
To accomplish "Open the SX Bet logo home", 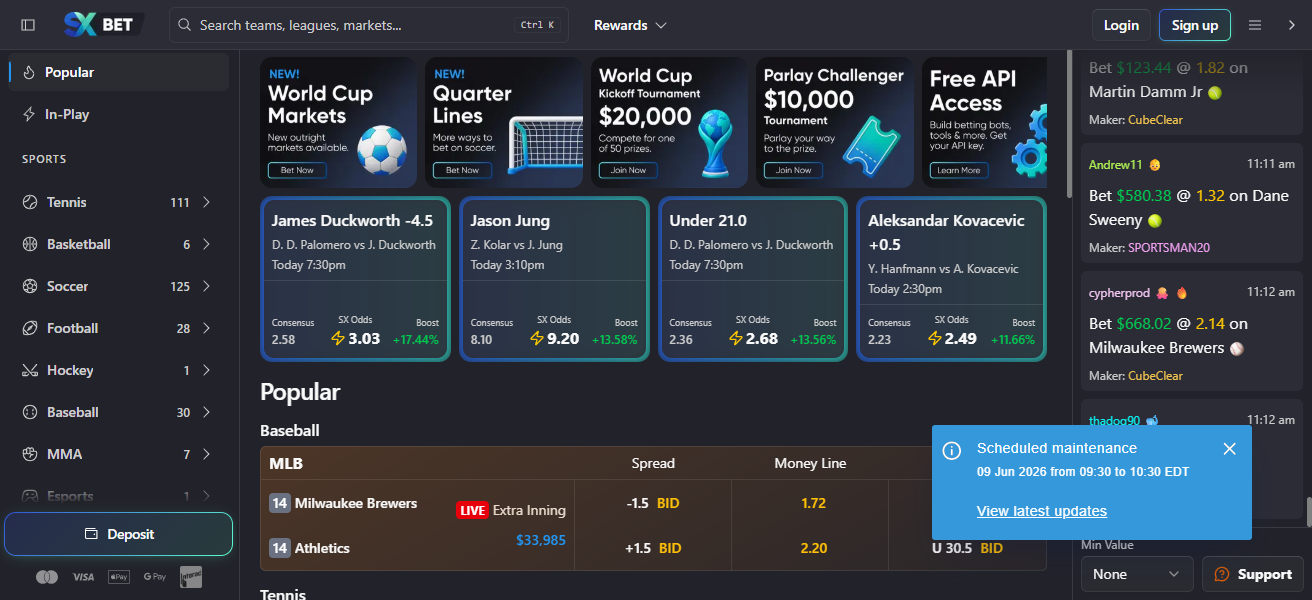I will [103, 25].
